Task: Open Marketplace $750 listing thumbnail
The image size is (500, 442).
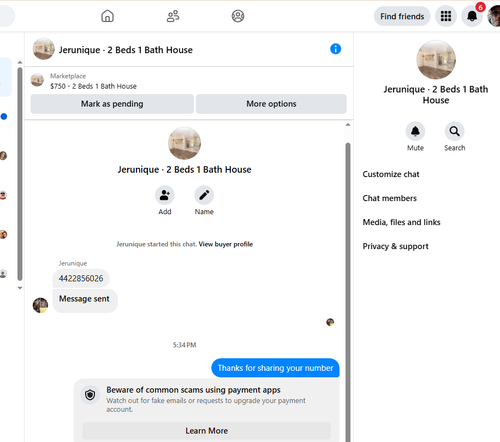Action: pos(37,80)
